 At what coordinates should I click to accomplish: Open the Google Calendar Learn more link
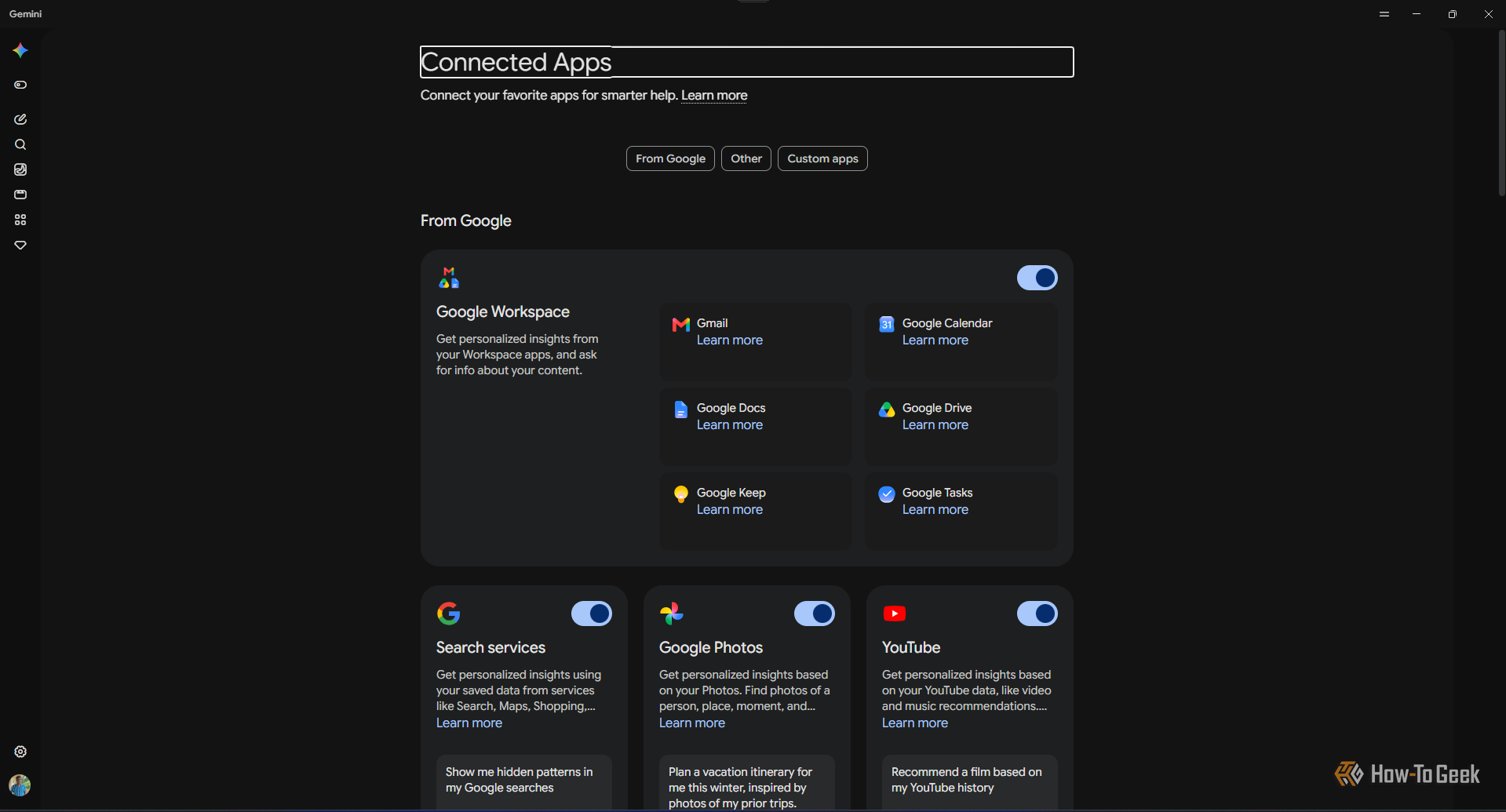[935, 340]
